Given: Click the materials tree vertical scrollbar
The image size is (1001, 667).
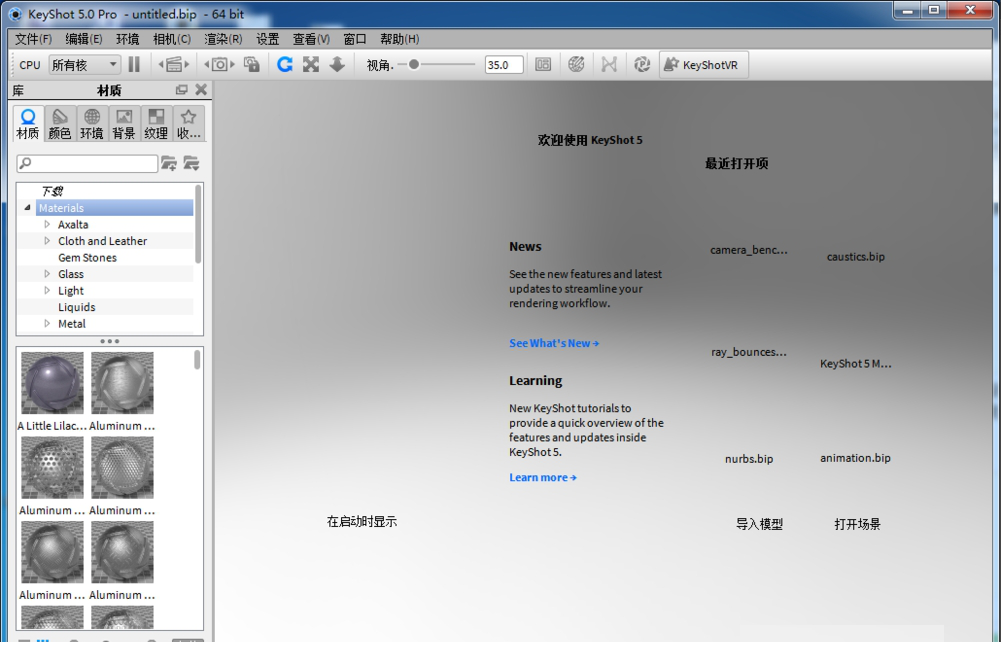Looking at the screenshot, I should [x=198, y=225].
